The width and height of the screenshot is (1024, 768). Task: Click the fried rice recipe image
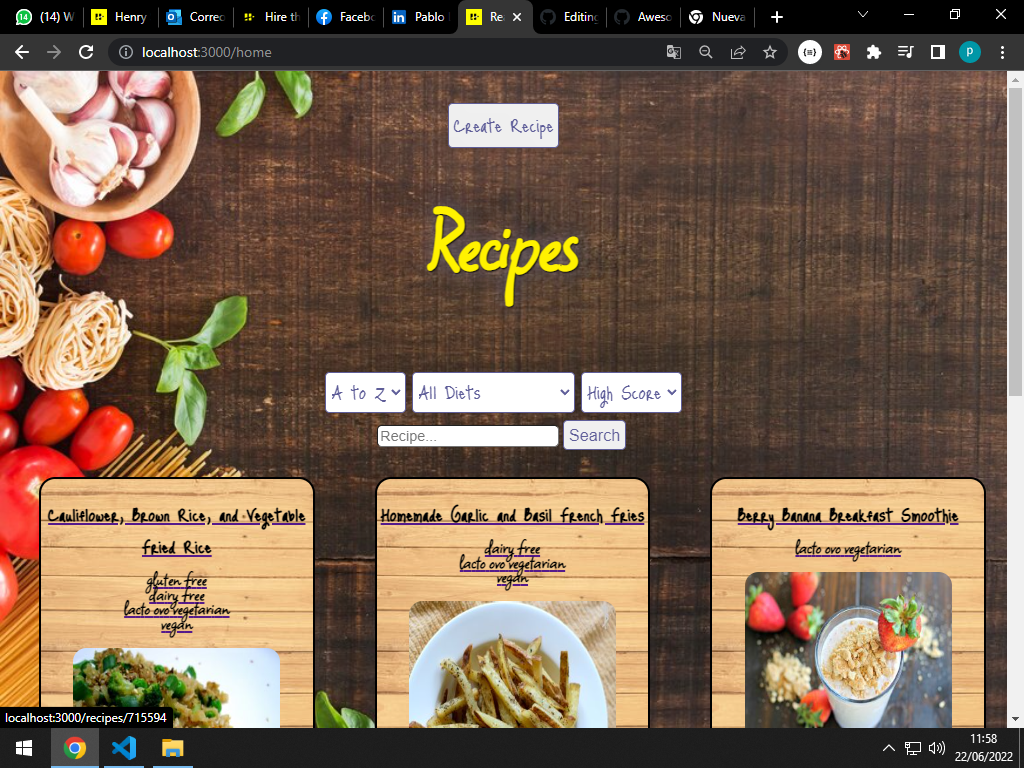pyautogui.click(x=176, y=688)
